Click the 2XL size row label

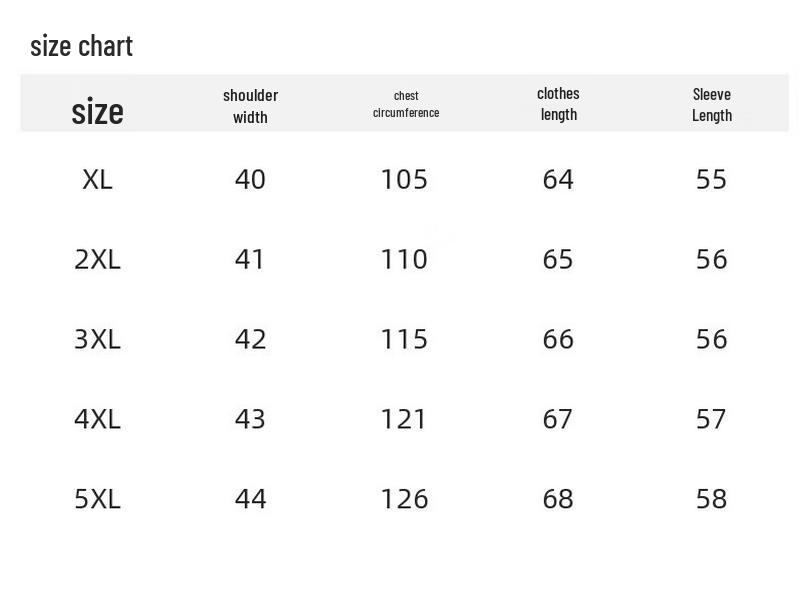point(97,260)
